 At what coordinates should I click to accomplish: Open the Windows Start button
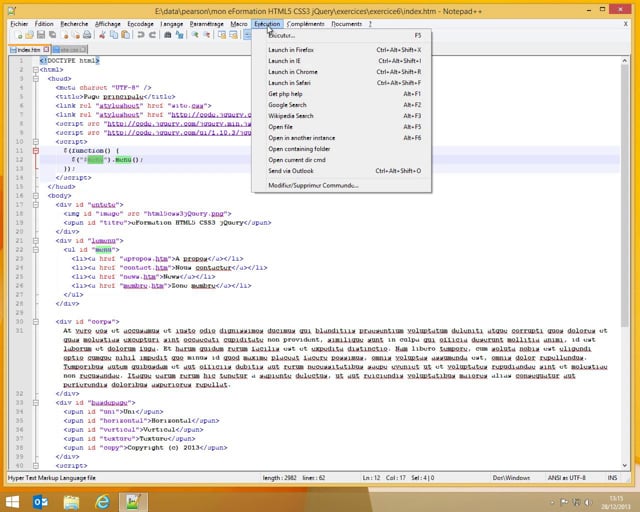click(12, 502)
